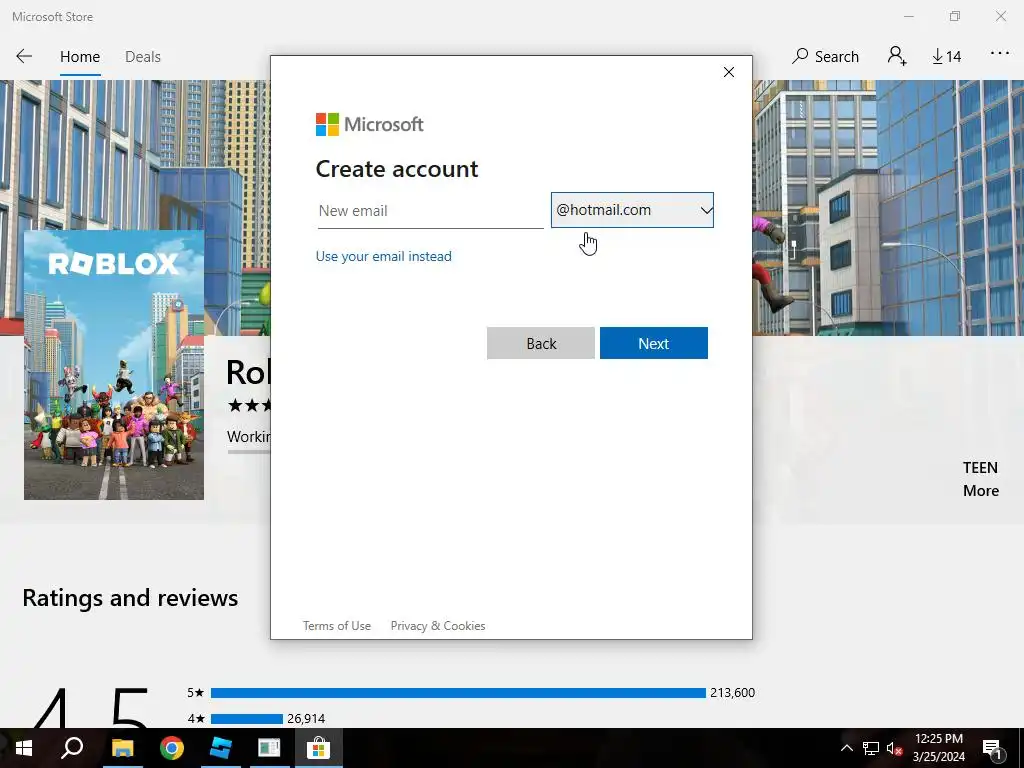1024x768 pixels.
Task: Switch to the Deals tab
Action: [x=142, y=57]
